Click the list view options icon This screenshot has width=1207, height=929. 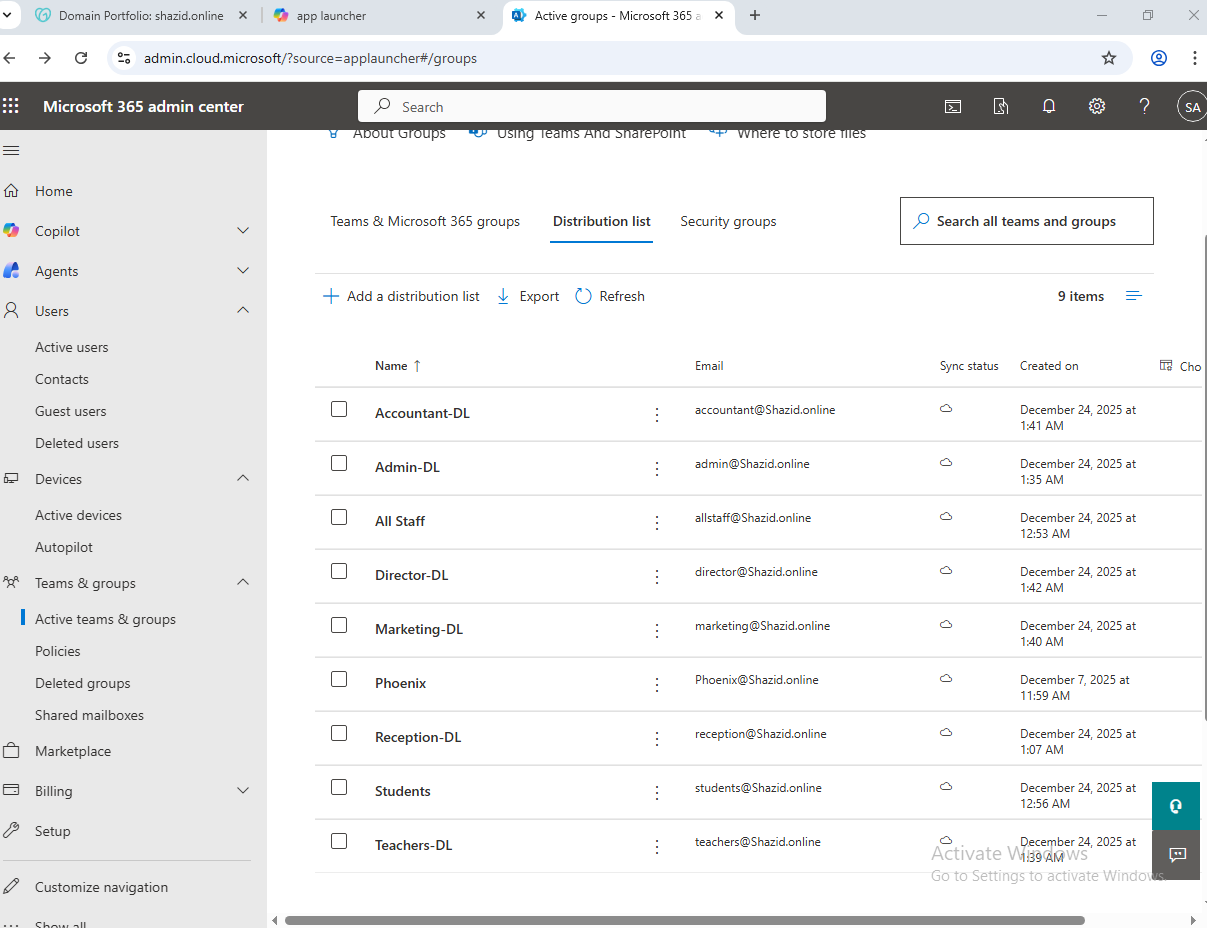[1134, 296]
